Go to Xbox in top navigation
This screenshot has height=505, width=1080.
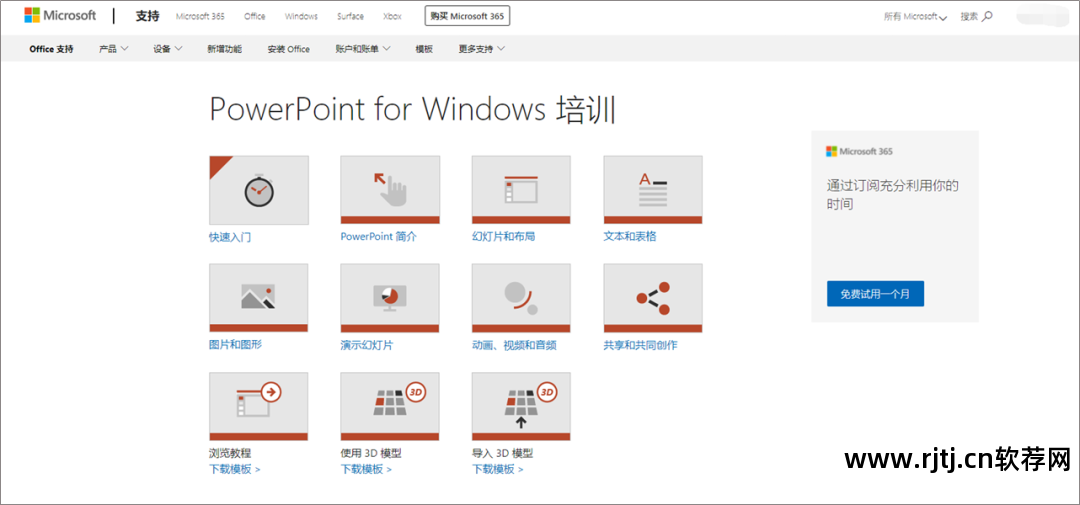pos(393,17)
